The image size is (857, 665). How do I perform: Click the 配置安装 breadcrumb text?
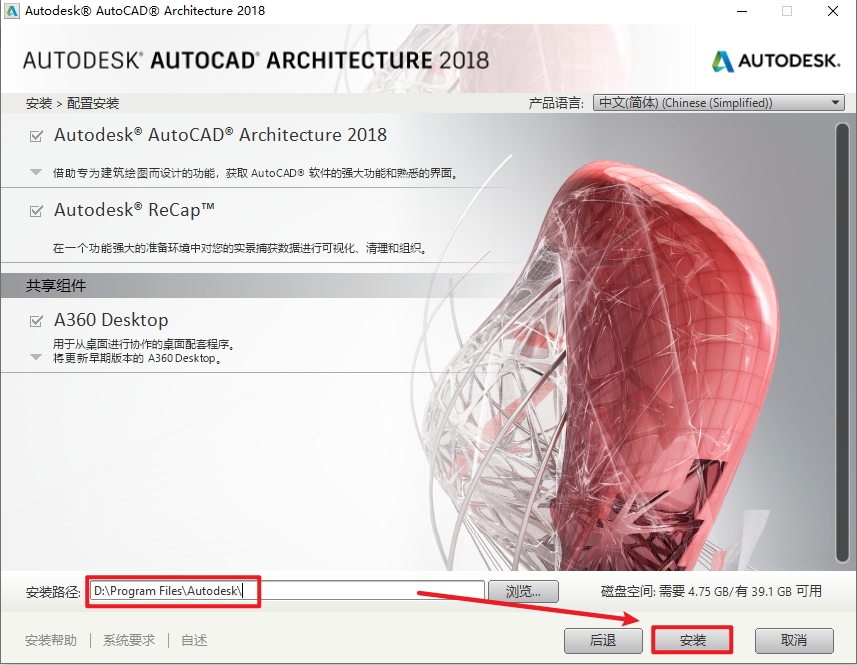[95, 103]
